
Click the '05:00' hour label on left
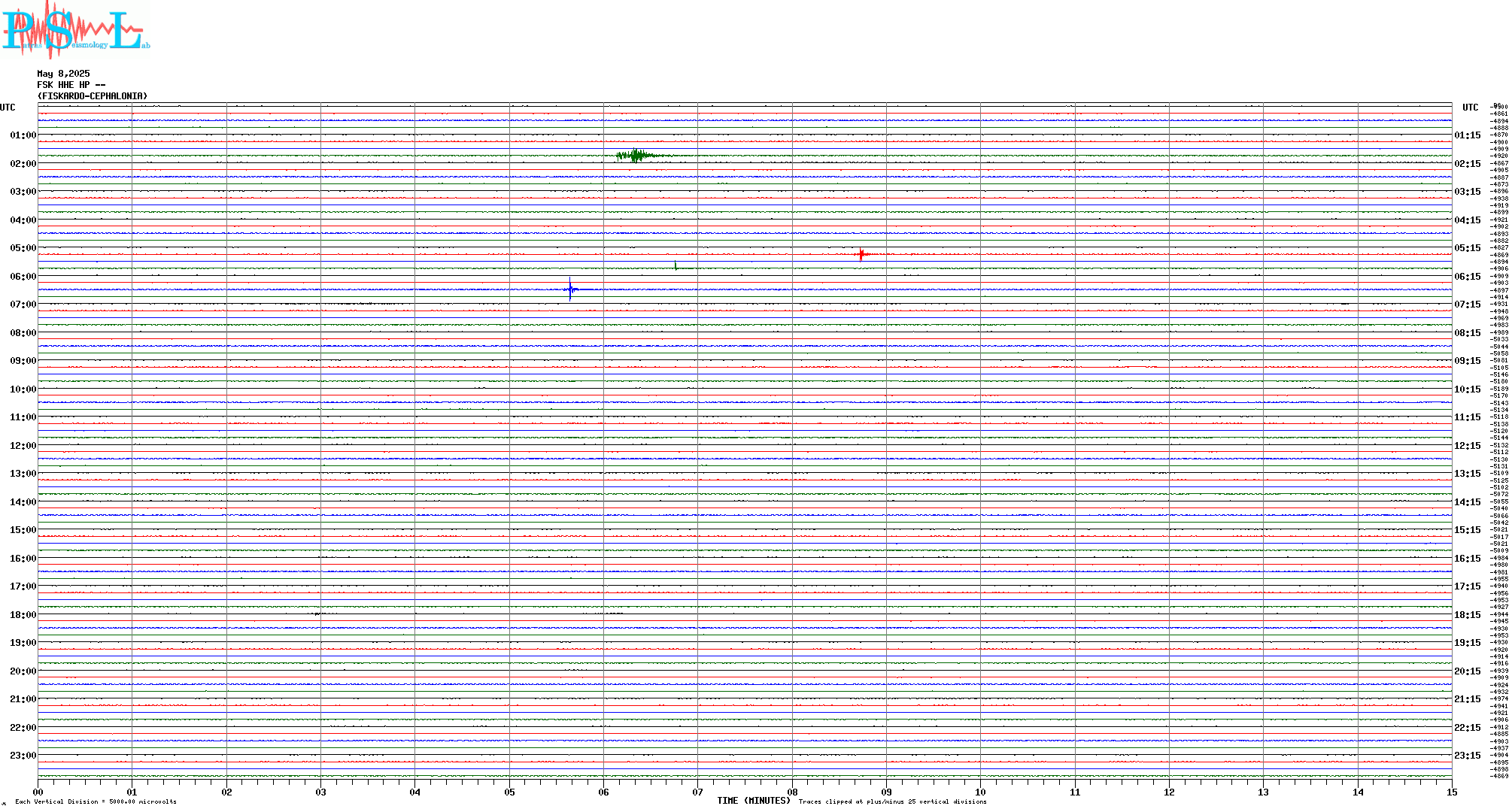click(23, 248)
